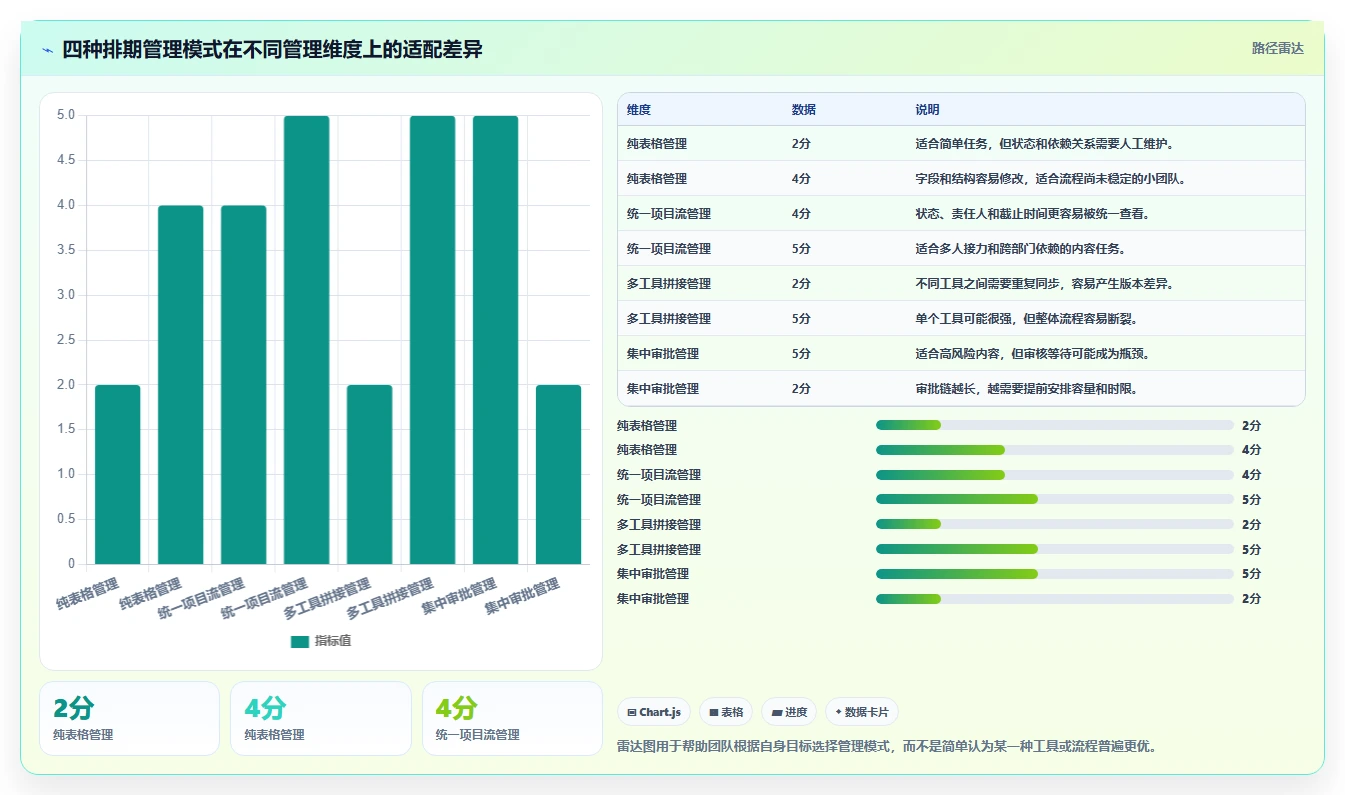Click the progress bar for 多工具拼接管理 2分
This screenshot has height=795, width=1345.
click(1055, 524)
